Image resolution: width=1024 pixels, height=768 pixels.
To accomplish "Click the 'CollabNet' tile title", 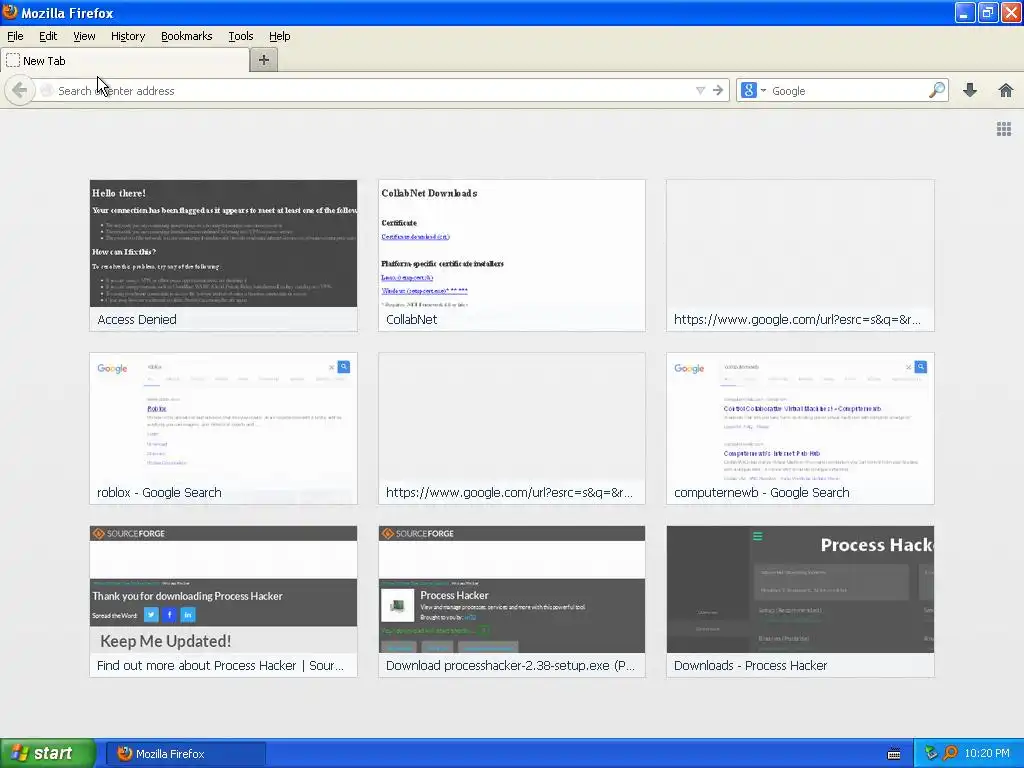I will click(411, 319).
